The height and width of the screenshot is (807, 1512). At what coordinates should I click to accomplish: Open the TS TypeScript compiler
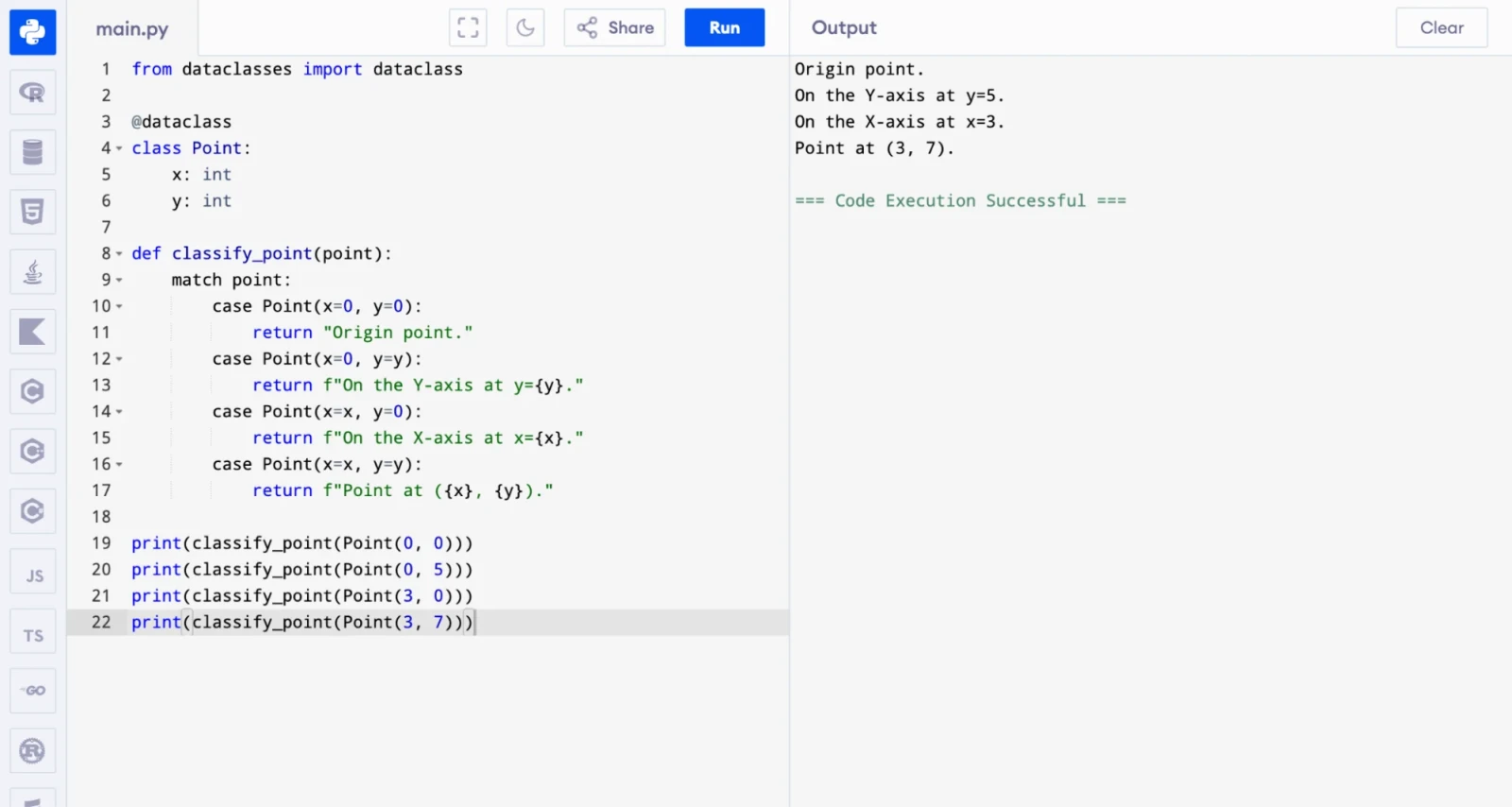[32, 631]
